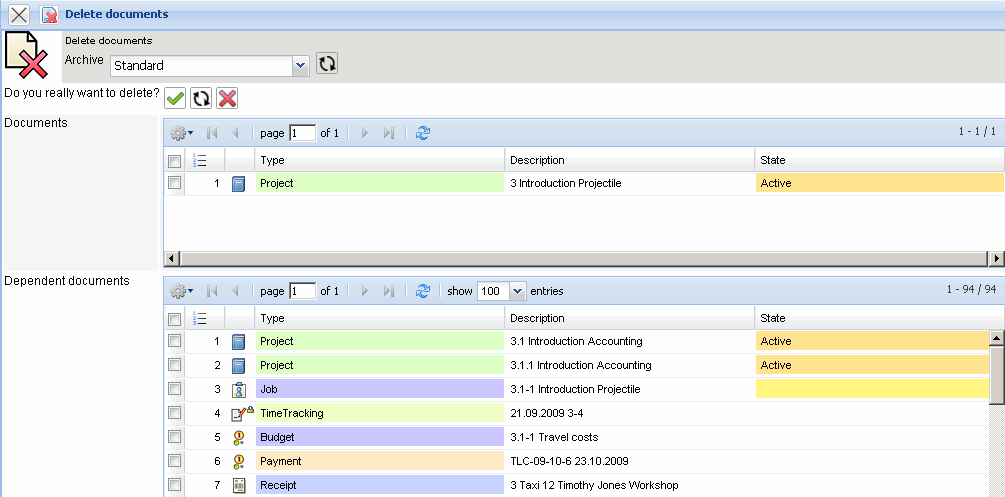Screen dimensions: 1005x497
Task: Click refresh icon next to Archive dropdown
Action: (327, 64)
